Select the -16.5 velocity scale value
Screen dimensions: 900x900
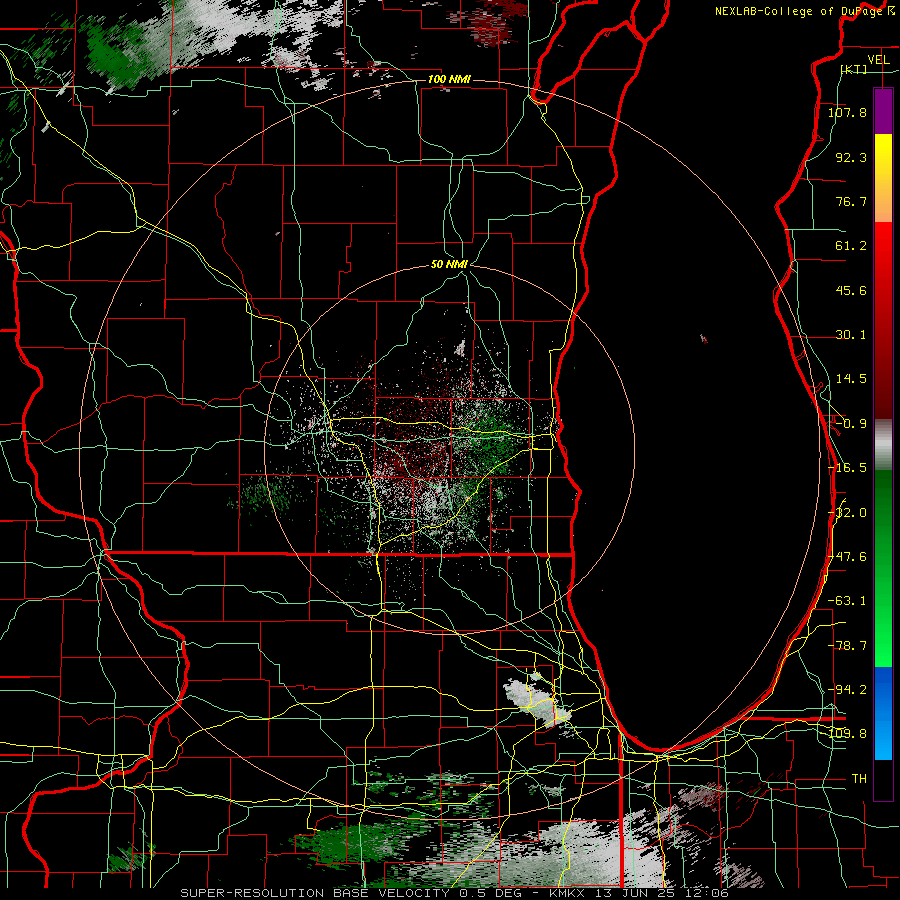point(847,468)
